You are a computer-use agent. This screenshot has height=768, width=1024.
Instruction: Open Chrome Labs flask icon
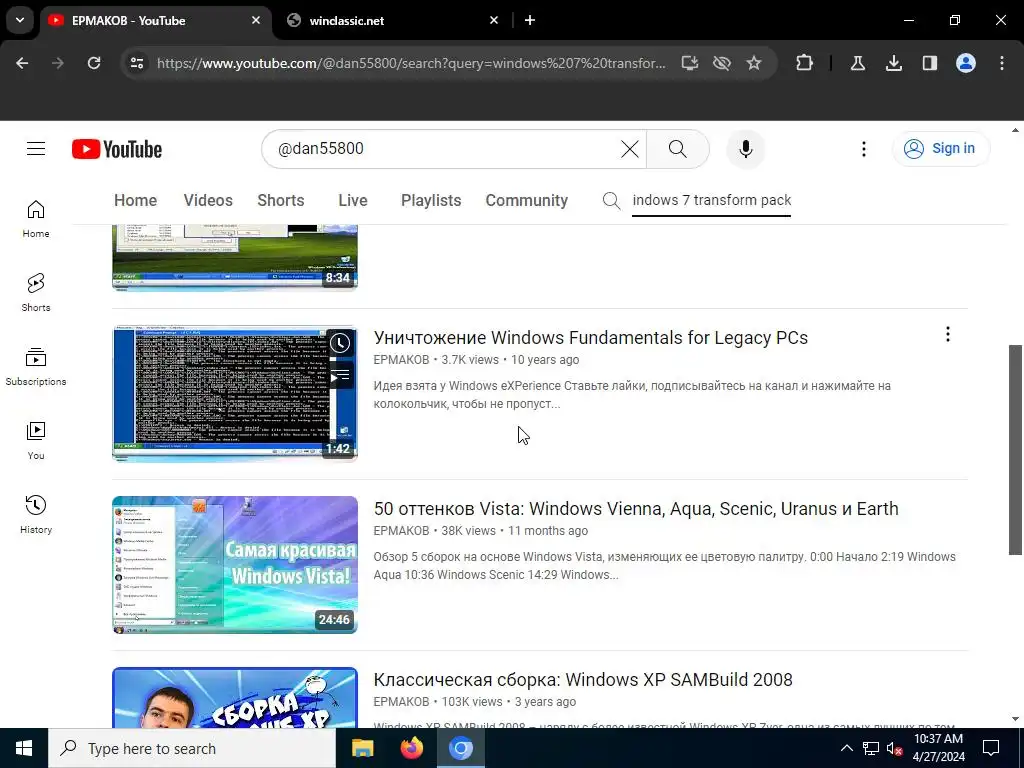coord(857,63)
